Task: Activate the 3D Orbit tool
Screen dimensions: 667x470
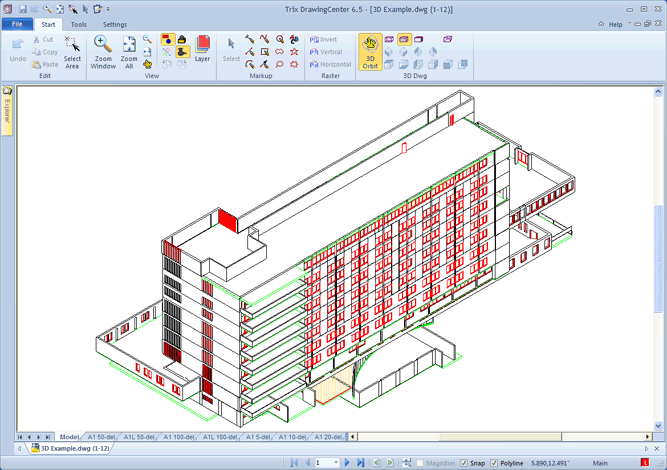Action: (x=370, y=50)
